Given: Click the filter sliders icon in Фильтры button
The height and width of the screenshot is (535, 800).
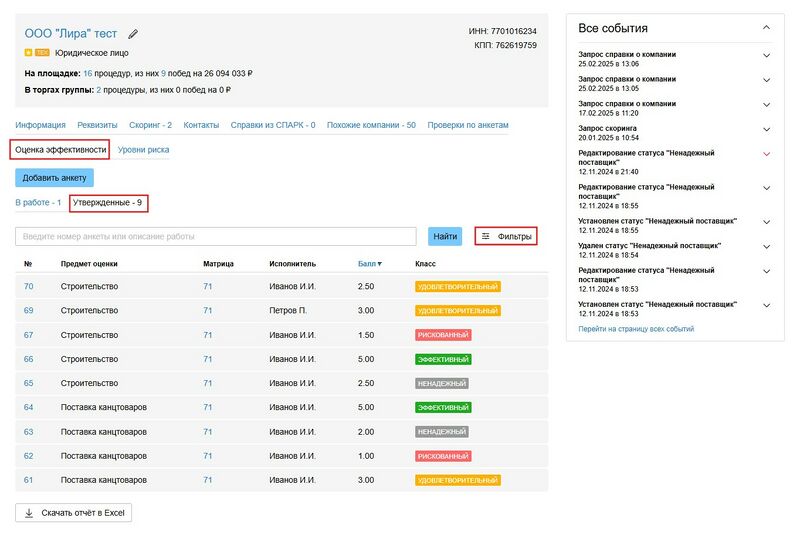Looking at the screenshot, I should [486, 236].
